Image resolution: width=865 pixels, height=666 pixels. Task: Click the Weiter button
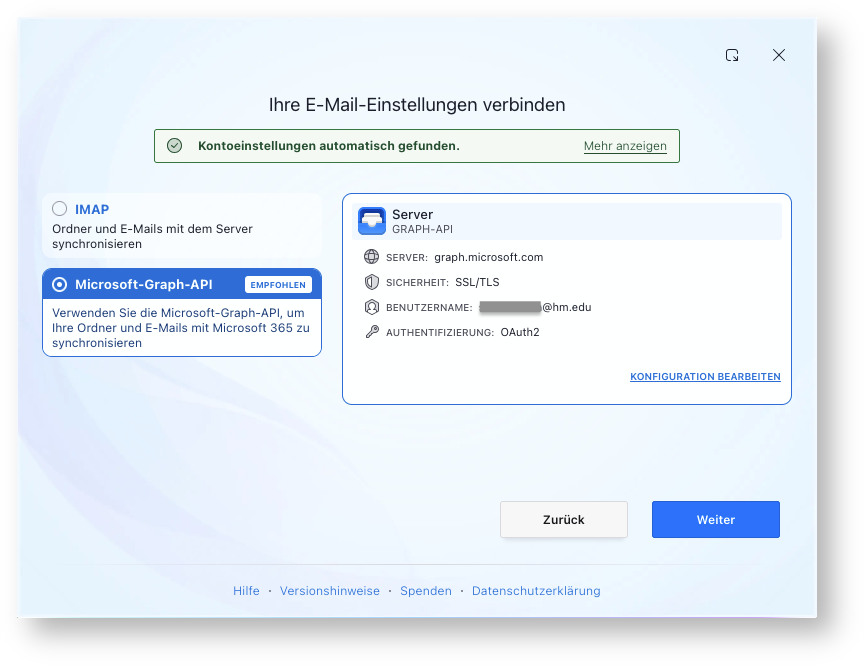click(x=716, y=519)
